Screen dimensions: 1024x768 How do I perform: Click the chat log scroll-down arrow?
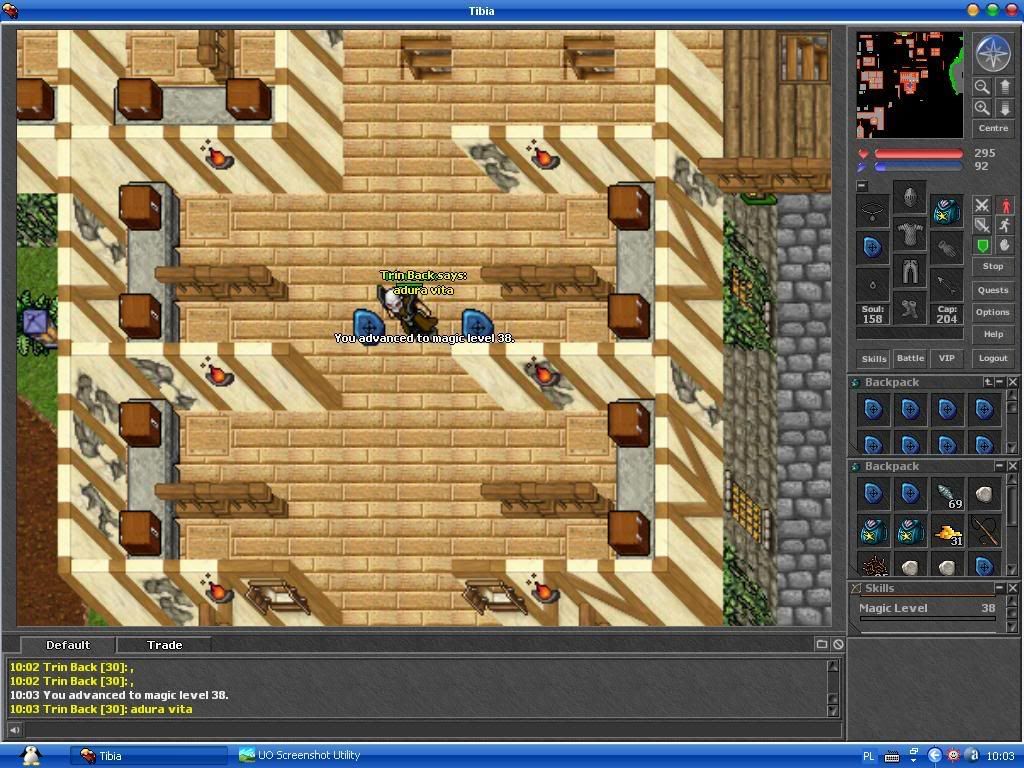coord(833,711)
